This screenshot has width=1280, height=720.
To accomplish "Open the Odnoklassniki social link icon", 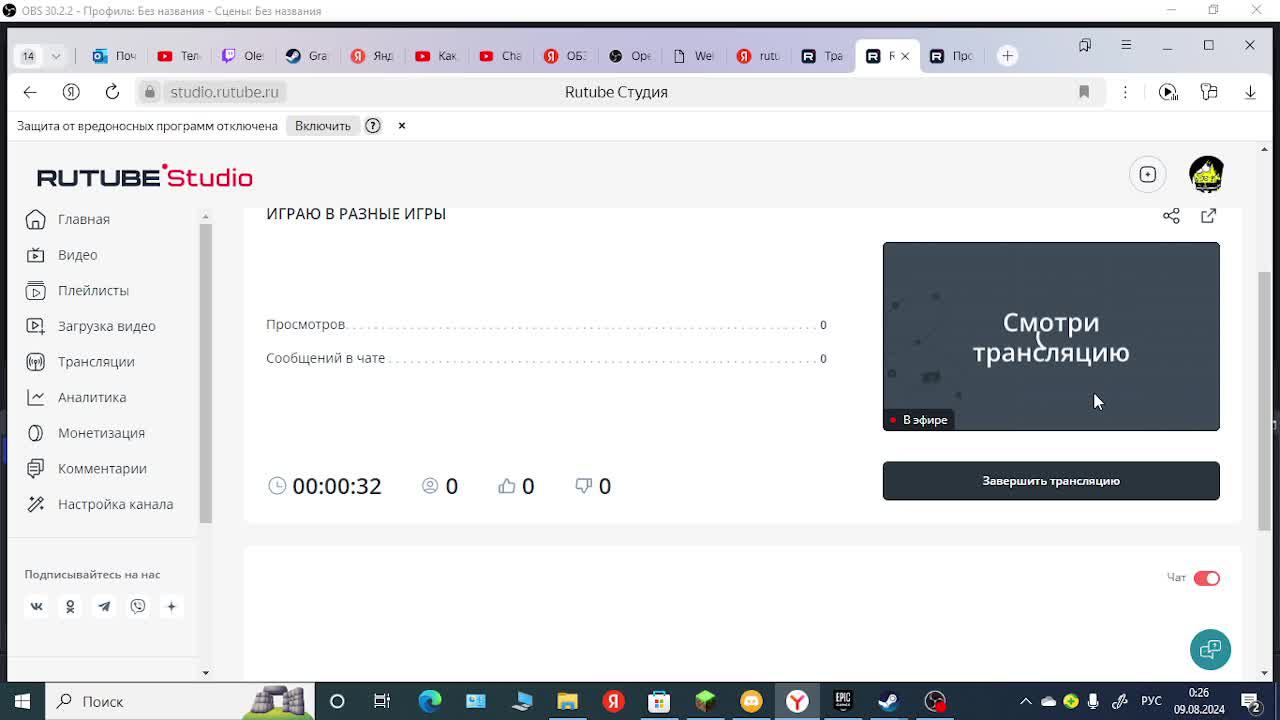I will coord(70,606).
